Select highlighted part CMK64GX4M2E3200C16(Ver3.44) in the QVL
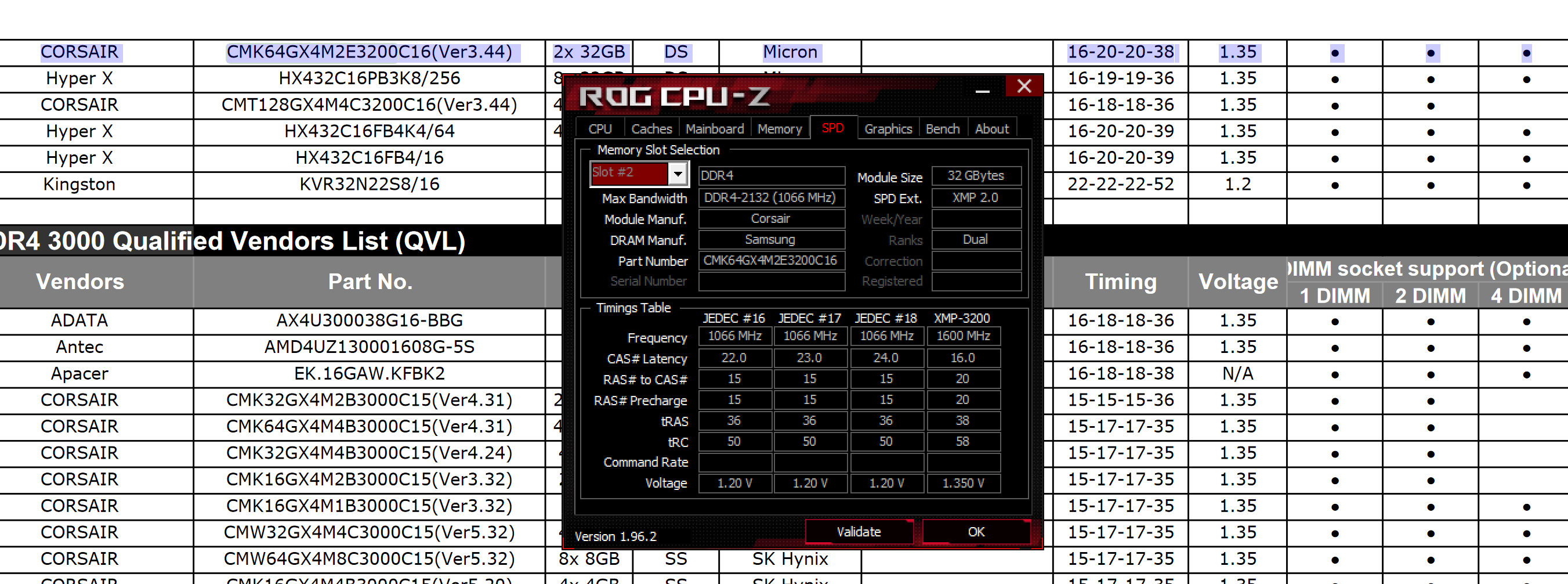The width and height of the screenshot is (1568, 584). pos(370,52)
